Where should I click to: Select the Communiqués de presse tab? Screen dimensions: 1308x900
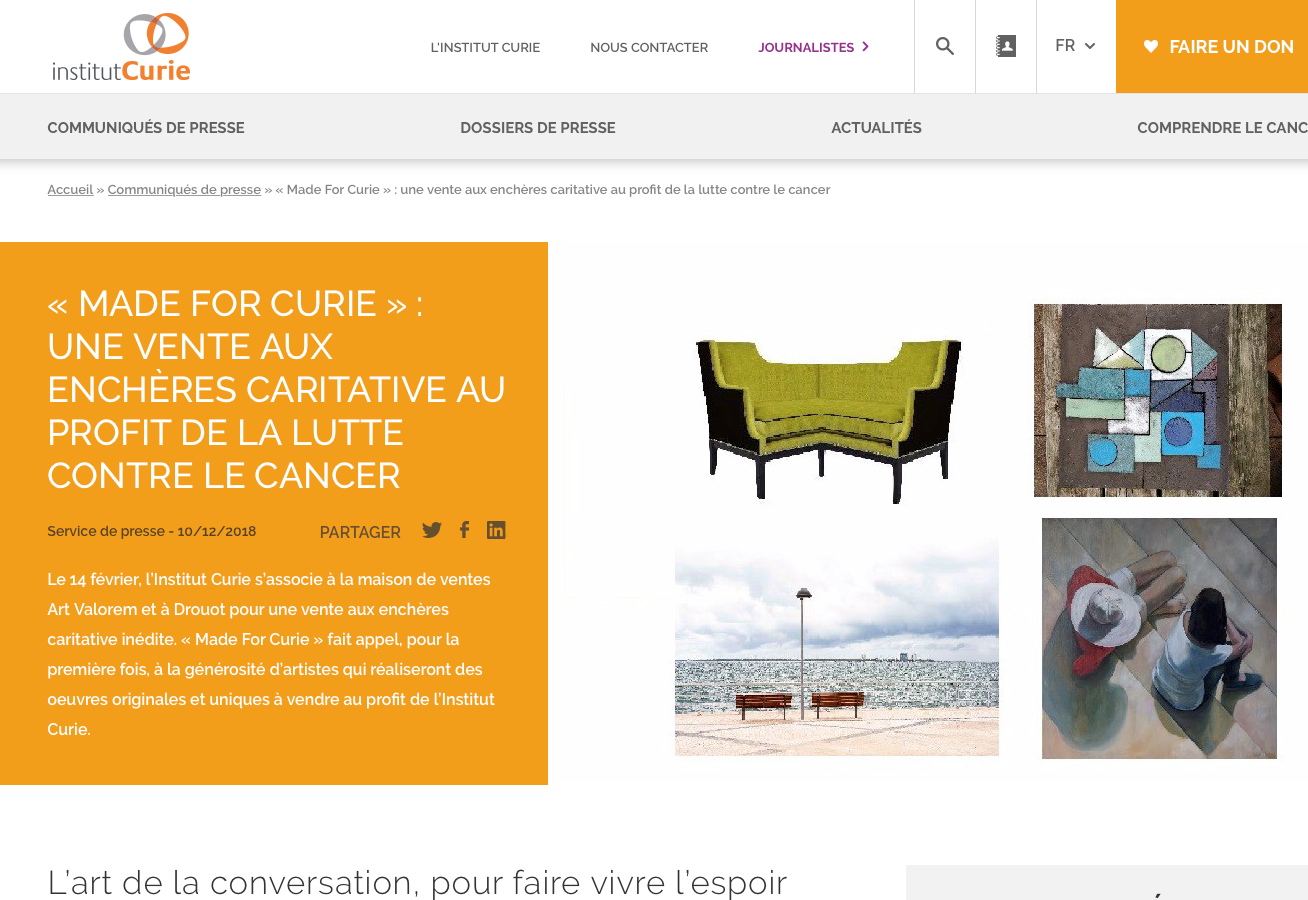146,128
